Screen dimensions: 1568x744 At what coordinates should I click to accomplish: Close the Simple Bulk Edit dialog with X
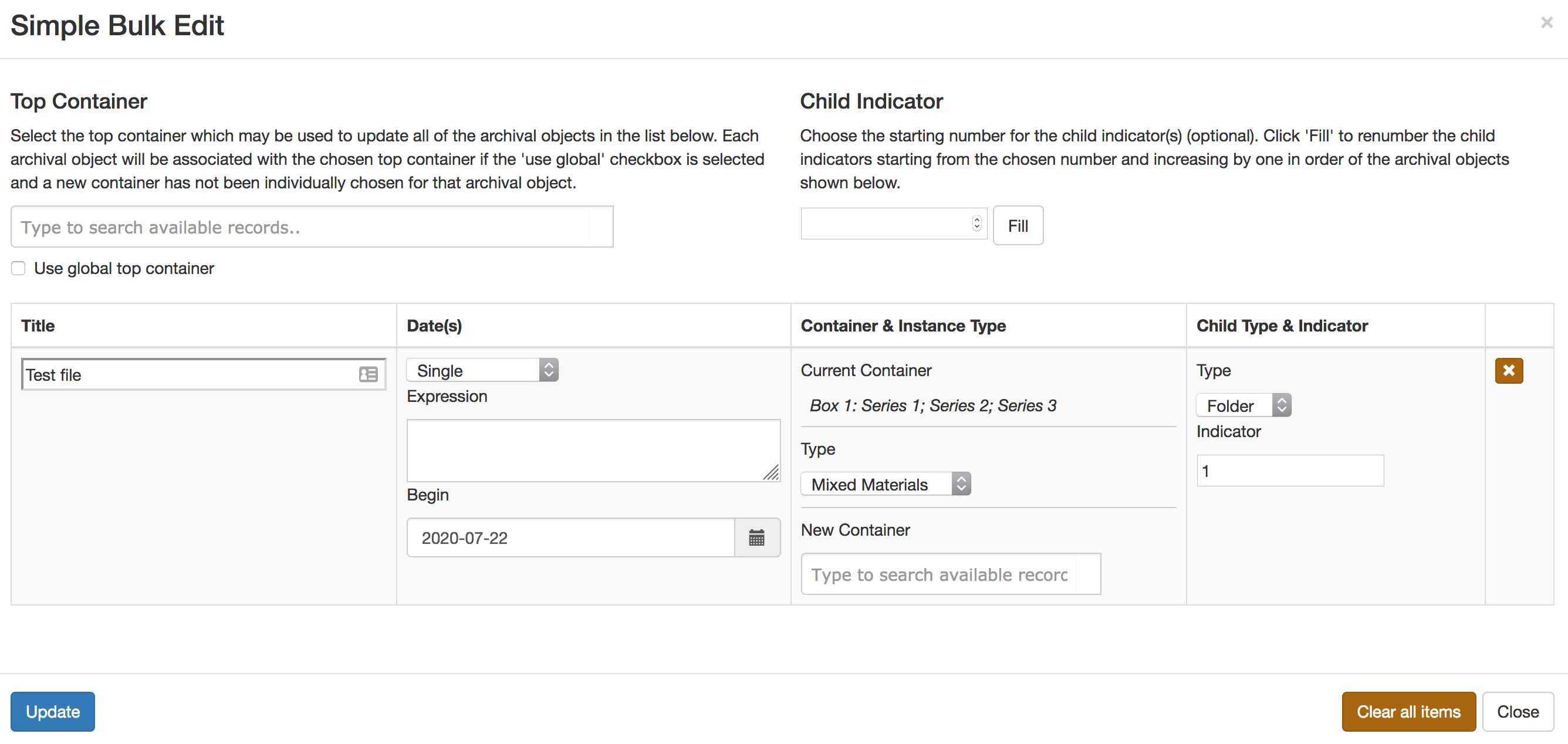(1546, 22)
